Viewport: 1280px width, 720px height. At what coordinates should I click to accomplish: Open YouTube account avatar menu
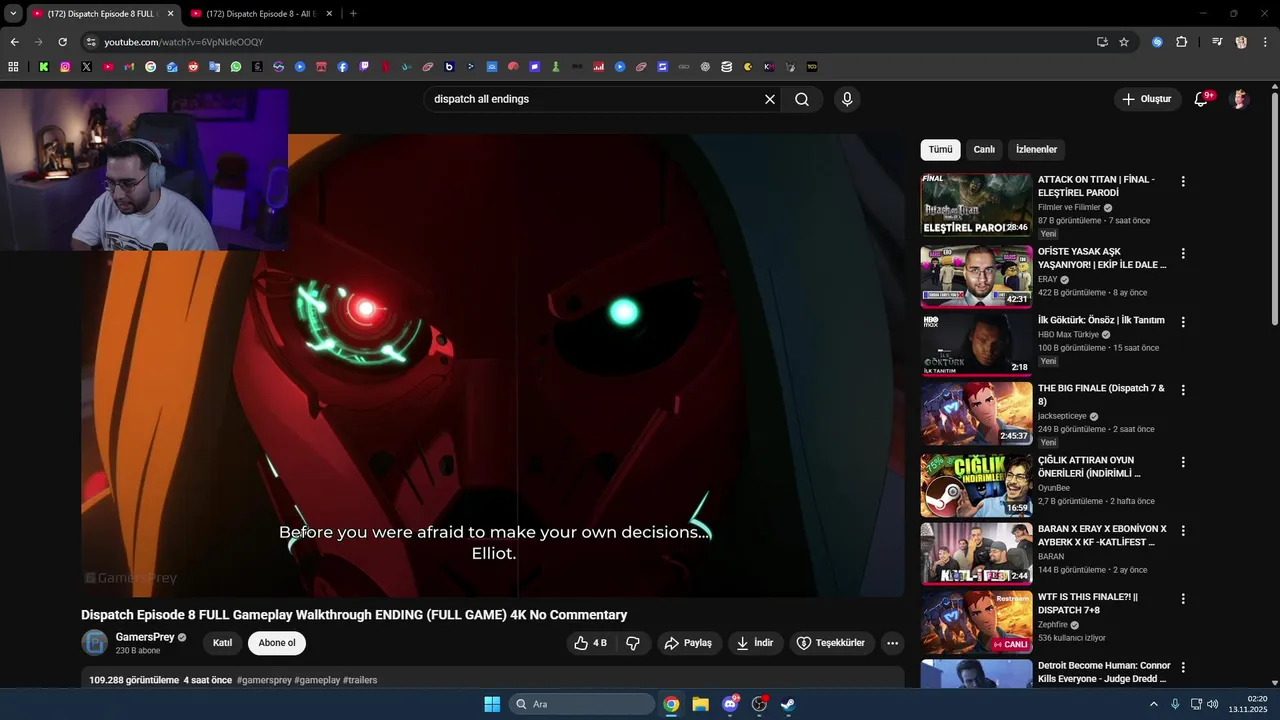(1240, 99)
